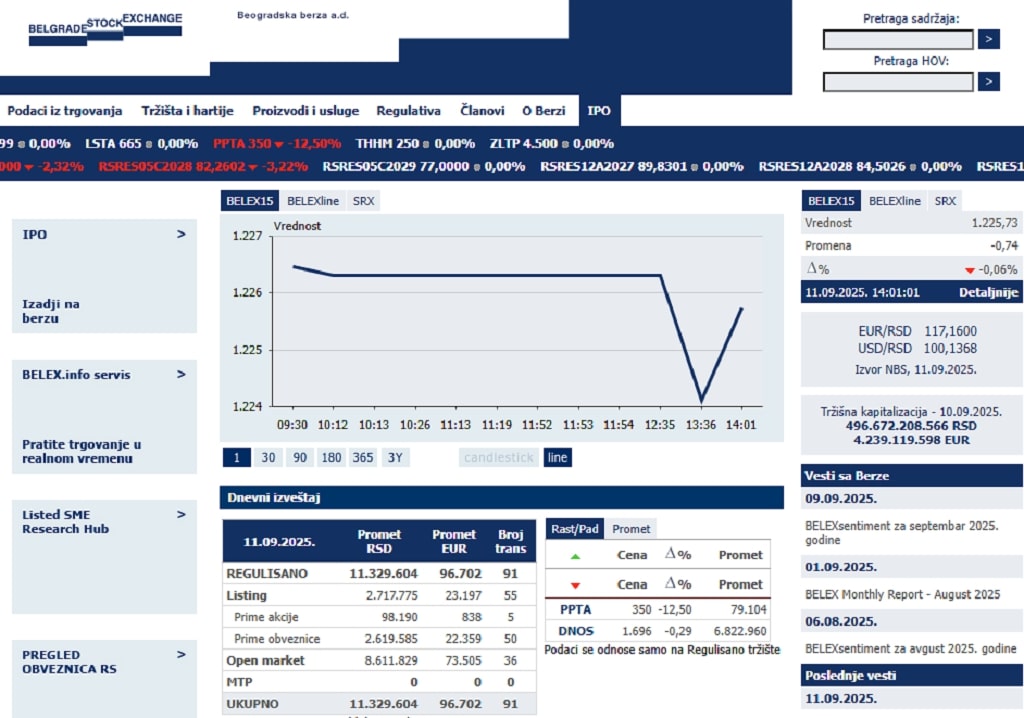Submit the Pretraga HOV search arrow button
The image size is (1024, 718).
click(x=988, y=82)
